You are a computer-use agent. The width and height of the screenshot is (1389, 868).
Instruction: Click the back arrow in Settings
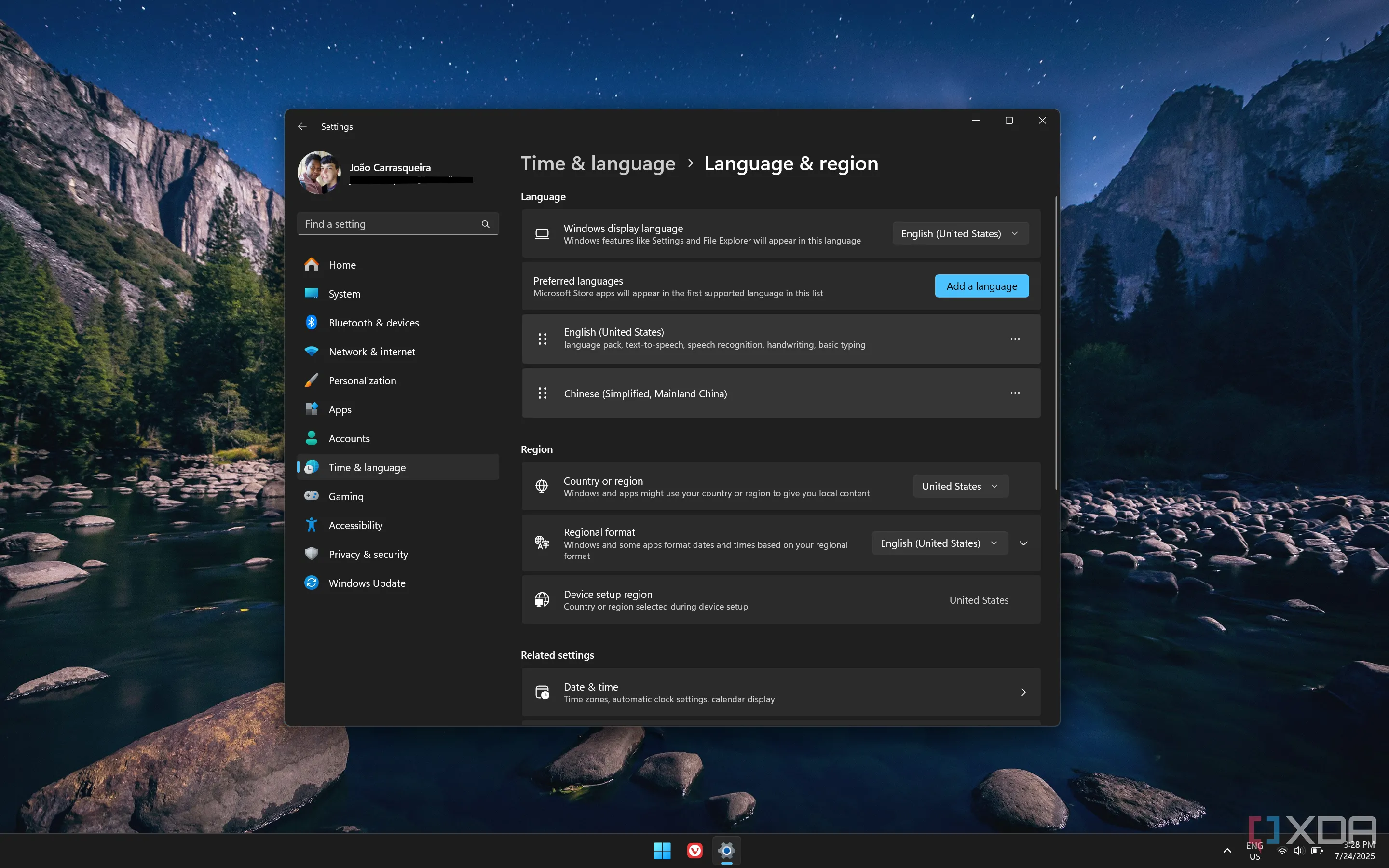(302, 126)
